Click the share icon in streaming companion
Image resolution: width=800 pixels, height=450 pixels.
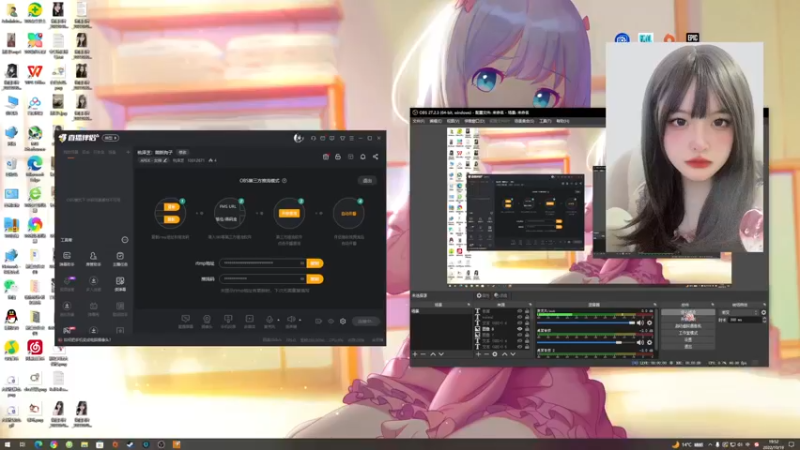(376, 157)
